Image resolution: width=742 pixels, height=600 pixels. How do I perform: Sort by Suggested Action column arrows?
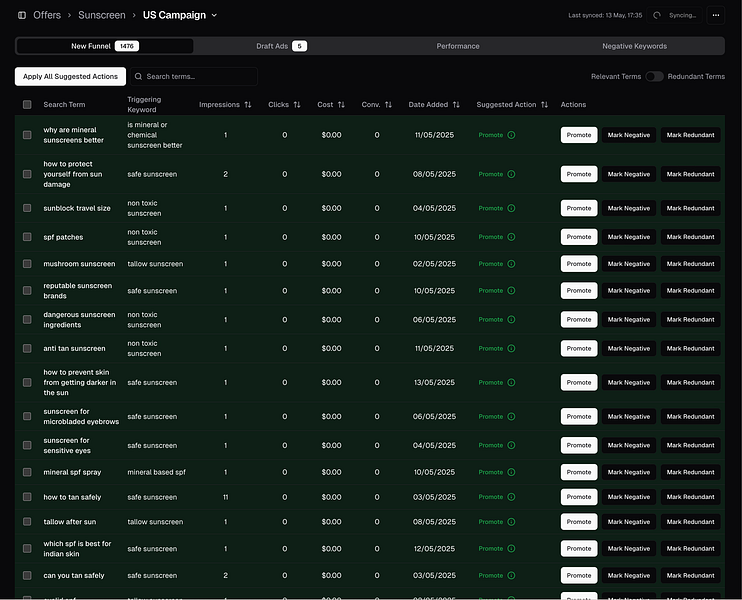[x=545, y=105]
